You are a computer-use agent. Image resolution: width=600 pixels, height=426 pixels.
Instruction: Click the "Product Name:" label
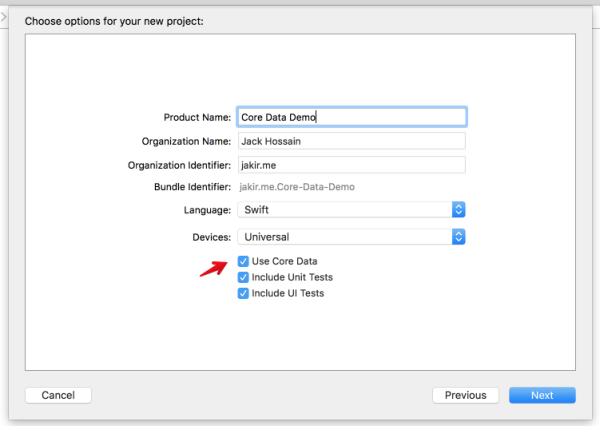click(197, 117)
